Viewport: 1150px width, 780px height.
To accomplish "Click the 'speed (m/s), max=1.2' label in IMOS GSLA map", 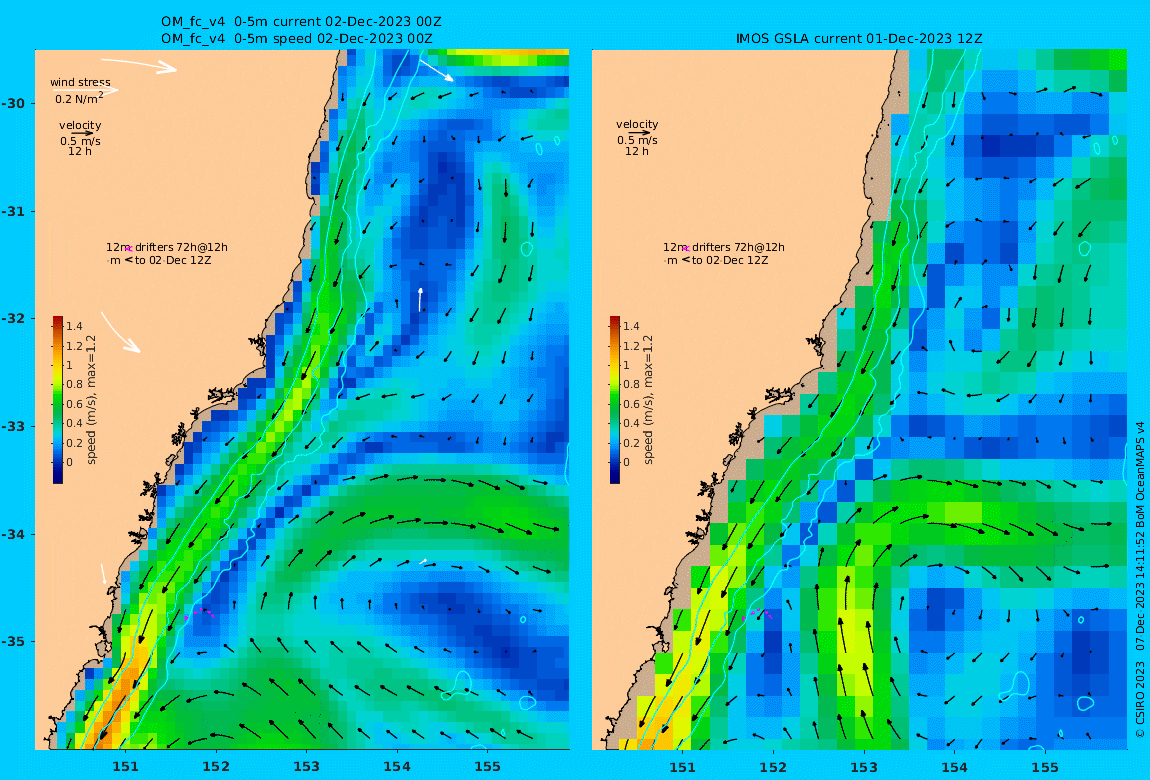I will point(648,400).
